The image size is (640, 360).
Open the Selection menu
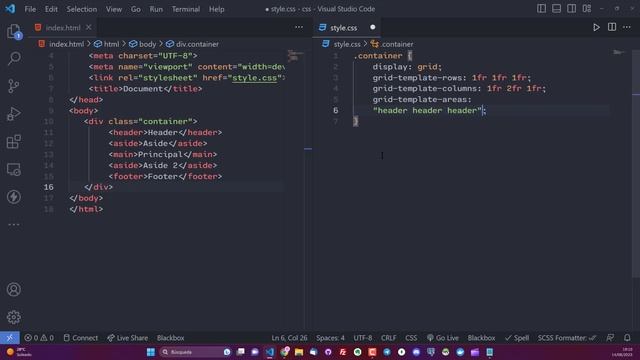tap(82, 9)
